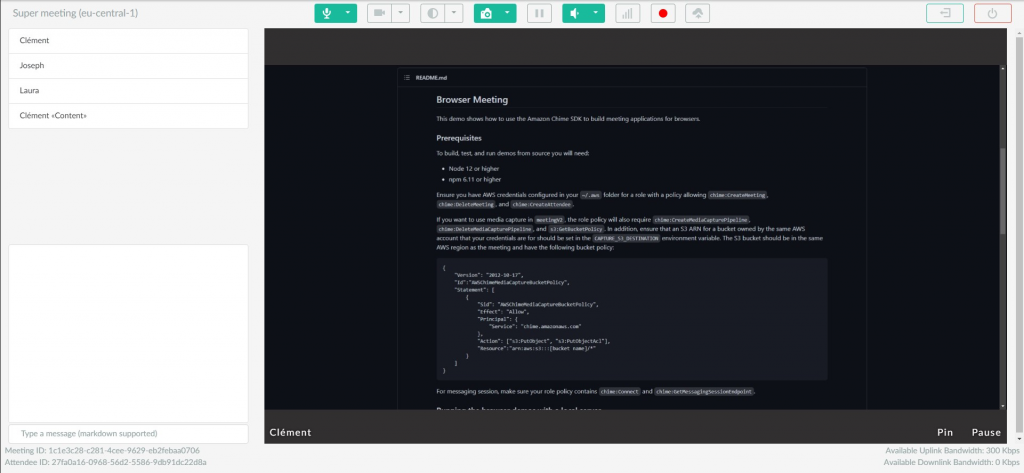This screenshot has height=473, width=1024.
Task: Click the cloud upload icon
Action: click(x=696, y=13)
